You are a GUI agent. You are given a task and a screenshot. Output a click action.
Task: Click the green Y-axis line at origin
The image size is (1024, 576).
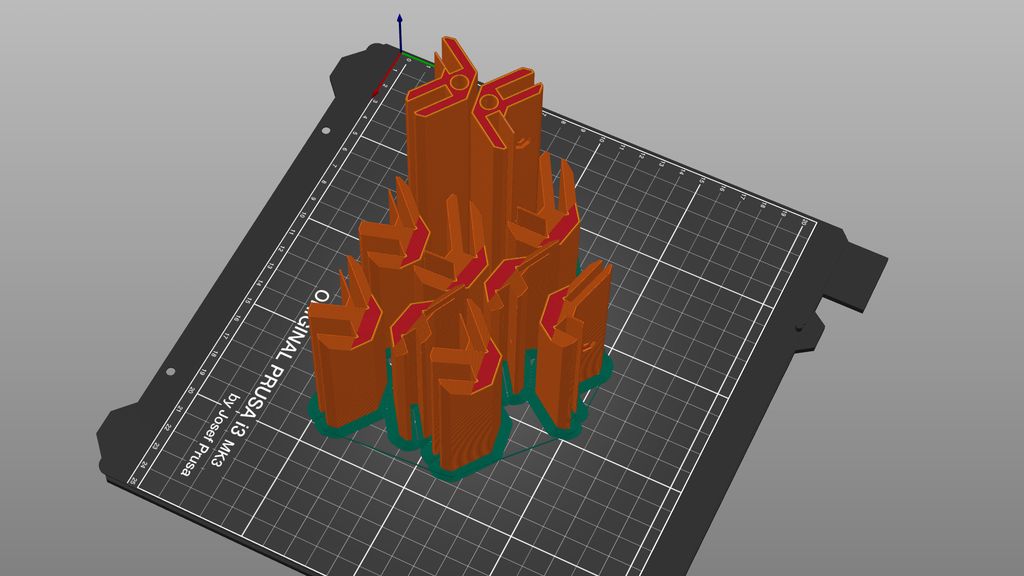click(x=415, y=59)
